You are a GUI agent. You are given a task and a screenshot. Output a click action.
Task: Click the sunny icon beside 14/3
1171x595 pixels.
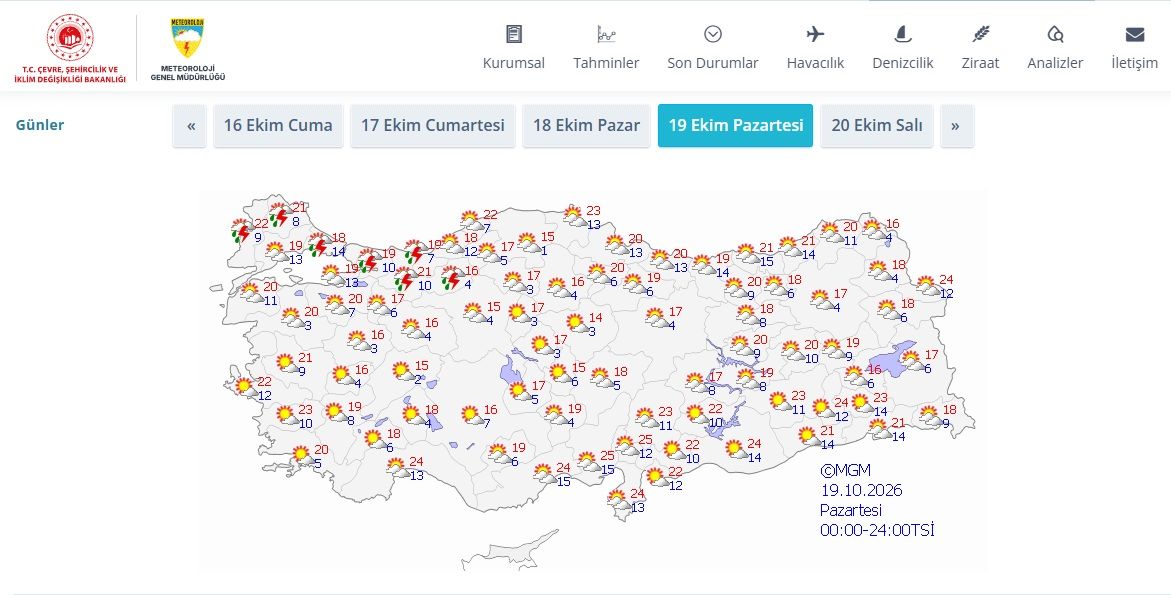pyautogui.click(x=575, y=323)
